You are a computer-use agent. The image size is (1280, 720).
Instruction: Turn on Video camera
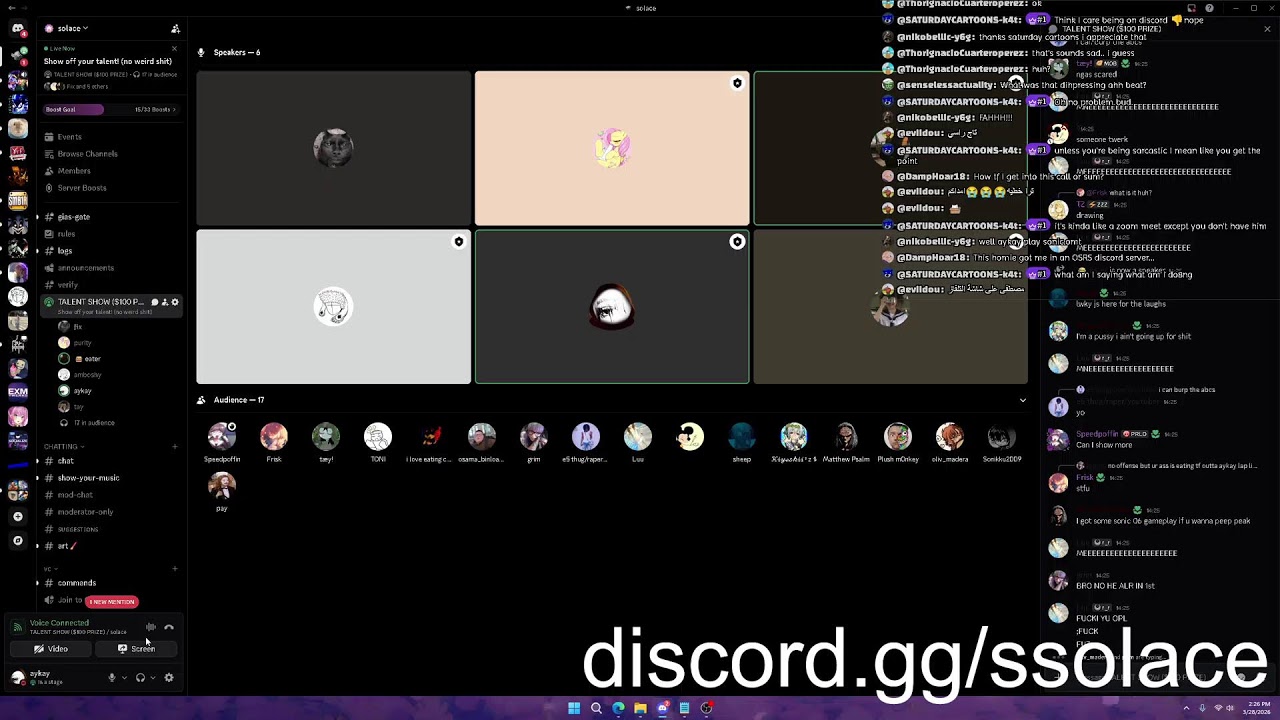point(50,649)
